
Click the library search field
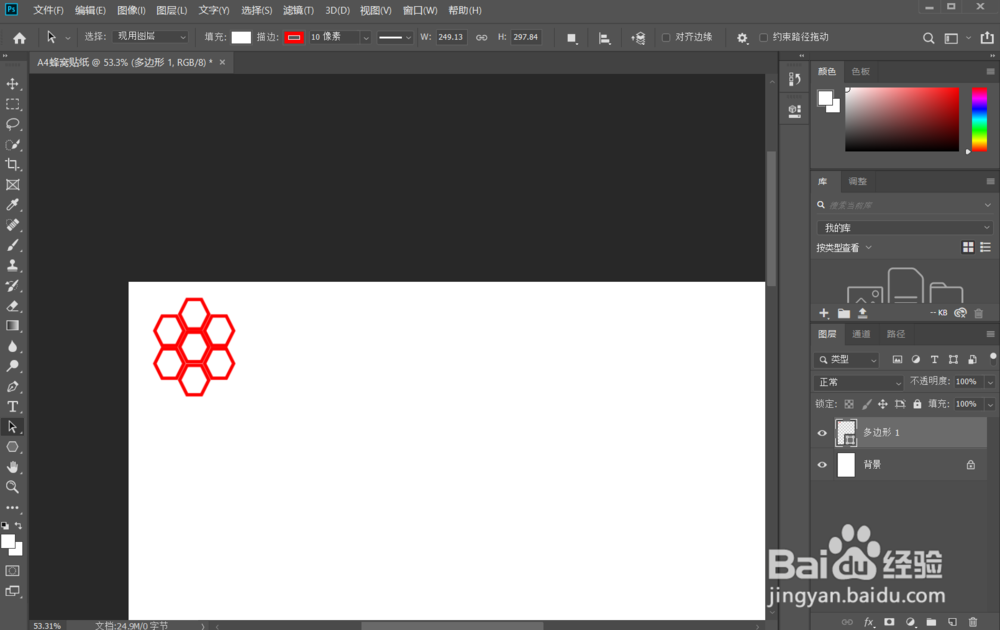904,205
